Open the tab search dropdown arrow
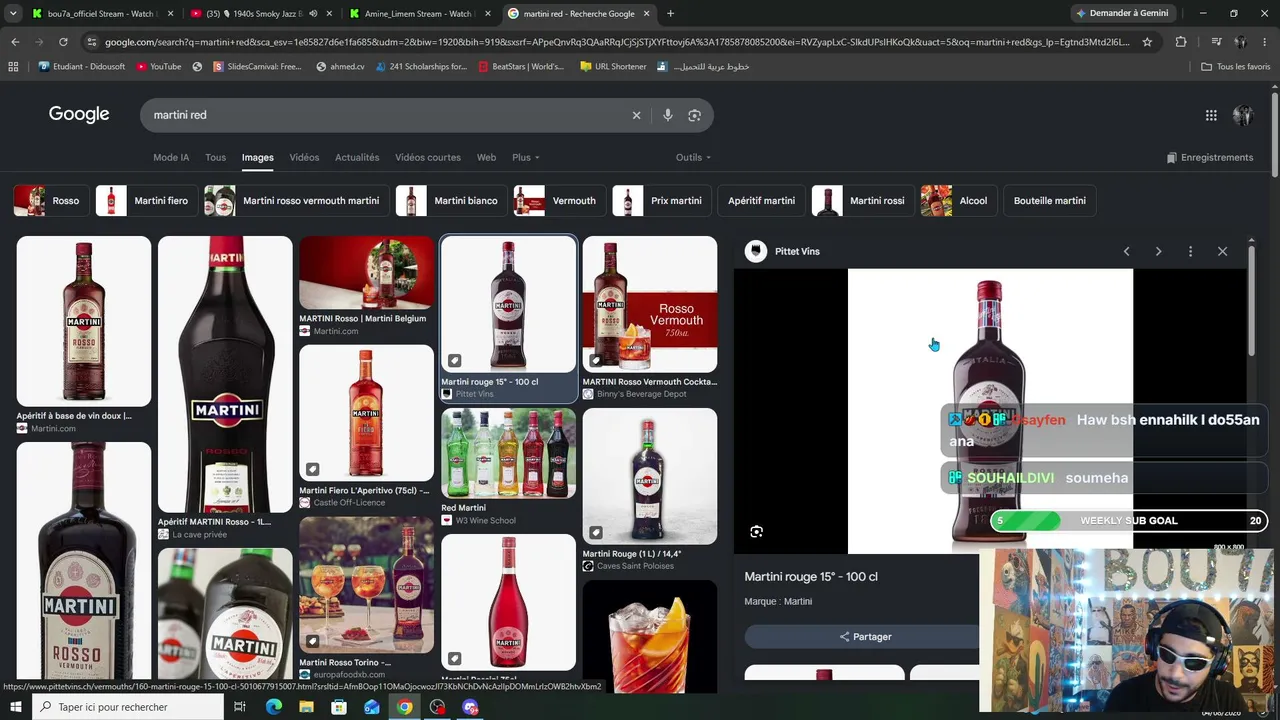This screenshot has width=1280, height=720. pos(13,14)
